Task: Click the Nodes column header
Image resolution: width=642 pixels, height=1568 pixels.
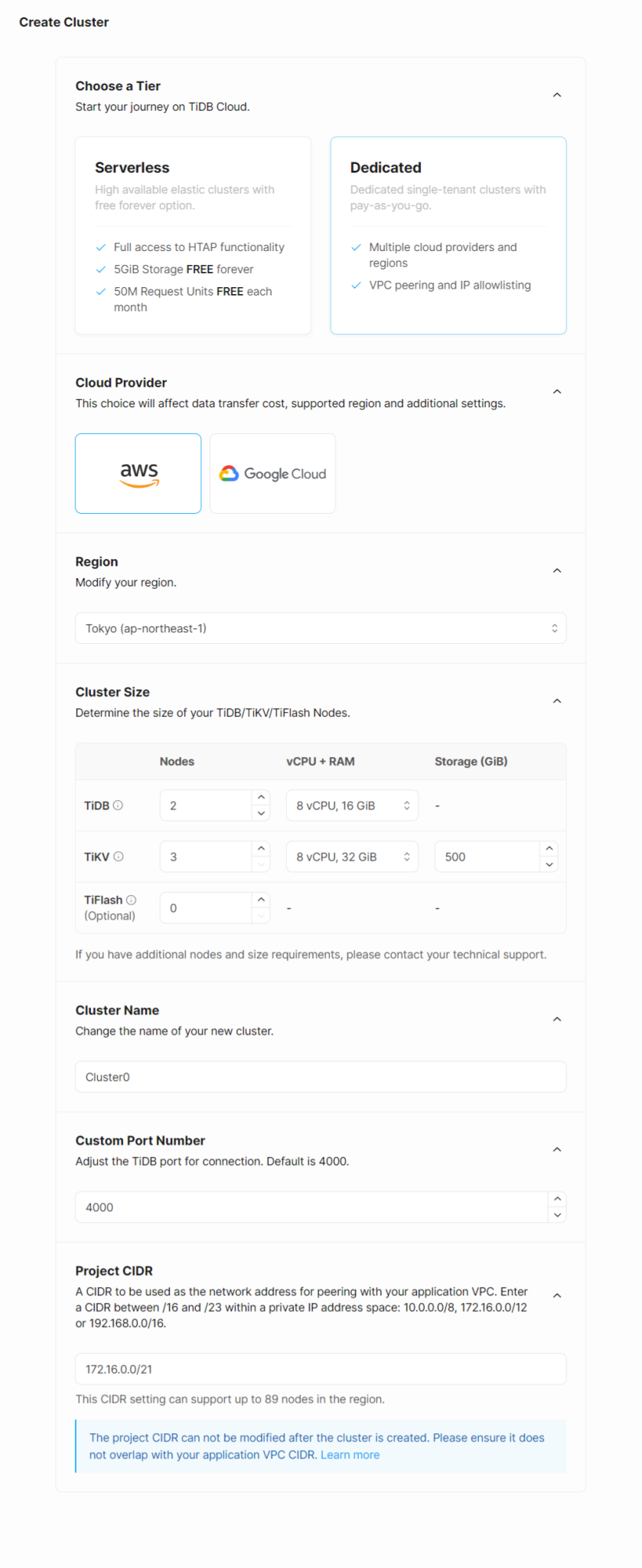Action: (177, 762)
